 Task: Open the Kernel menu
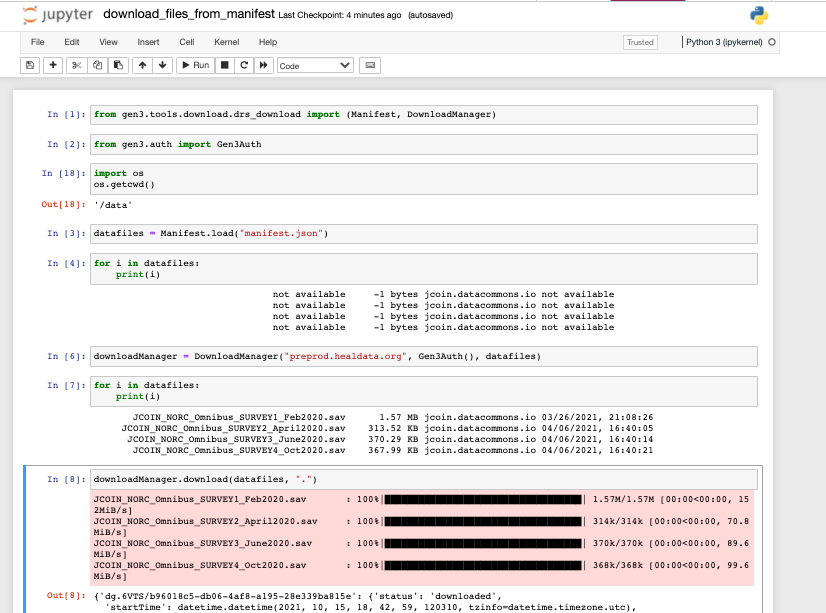click(227, 42)
